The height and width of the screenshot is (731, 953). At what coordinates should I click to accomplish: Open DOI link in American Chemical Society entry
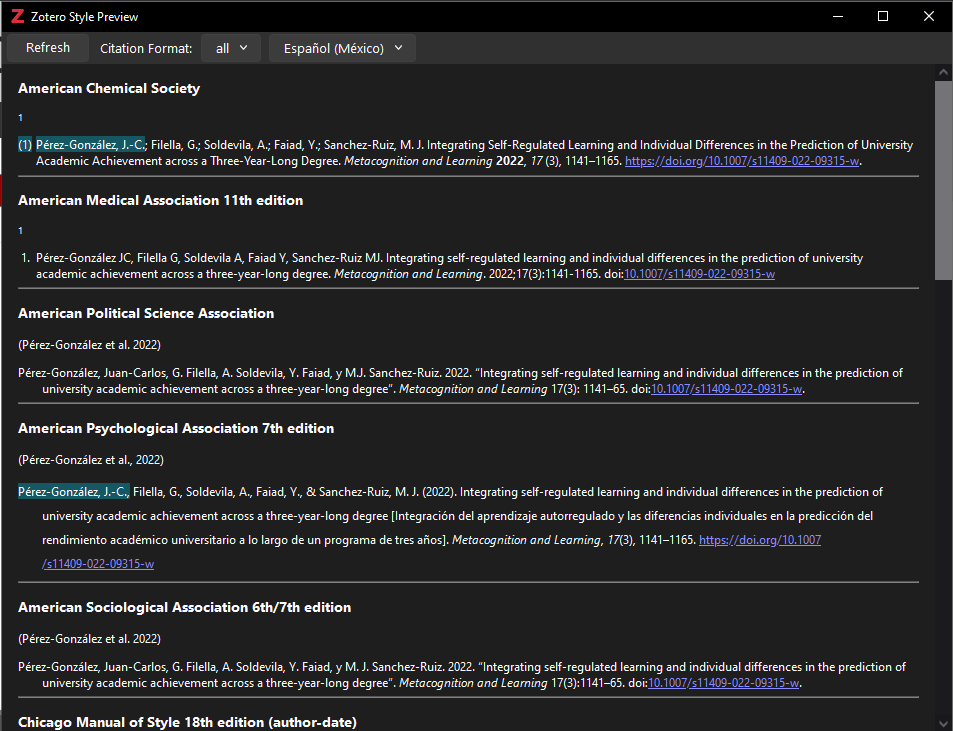(x=741, y=161)
